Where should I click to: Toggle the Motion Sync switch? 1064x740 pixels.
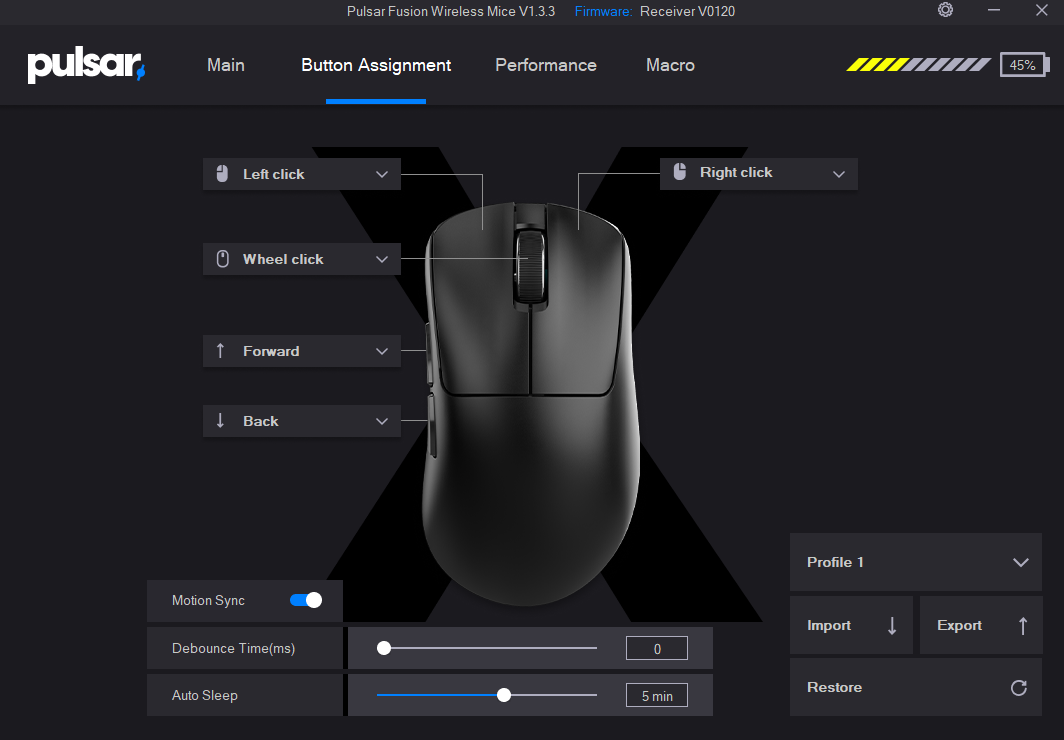tap(306, 600)
